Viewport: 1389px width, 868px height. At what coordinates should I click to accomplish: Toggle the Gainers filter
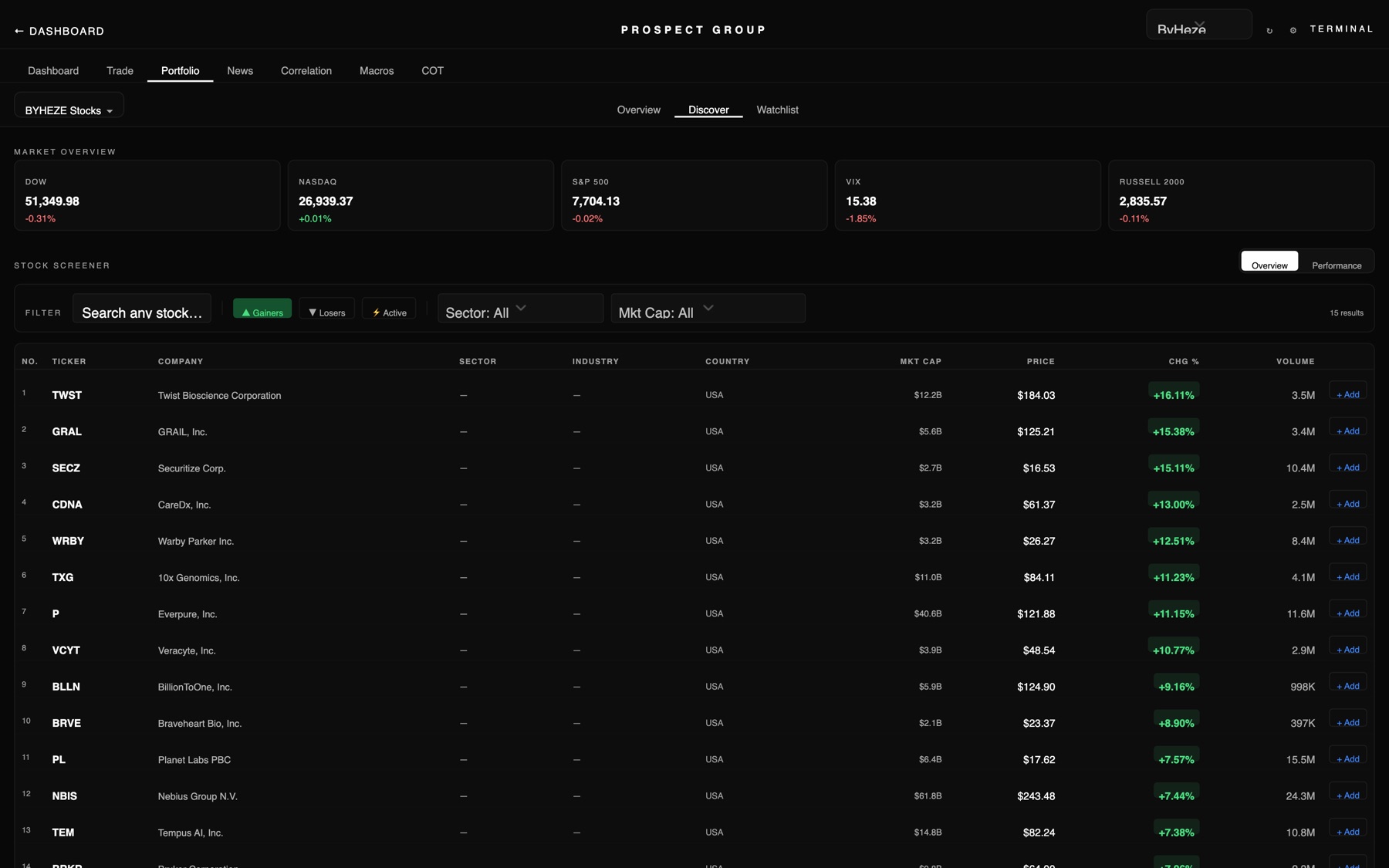tap(262, 308)
